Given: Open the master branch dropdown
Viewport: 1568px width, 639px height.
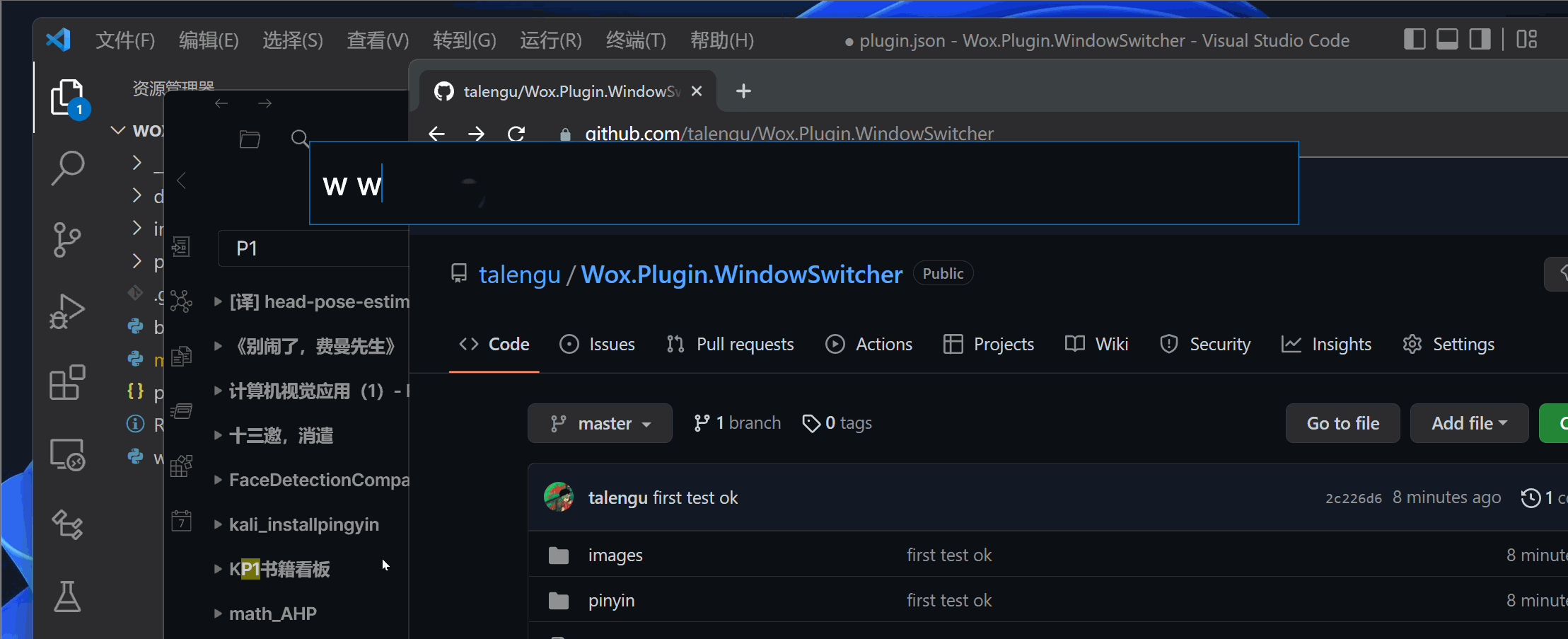Looking at the screenshot, I should (x=600, y=423).
